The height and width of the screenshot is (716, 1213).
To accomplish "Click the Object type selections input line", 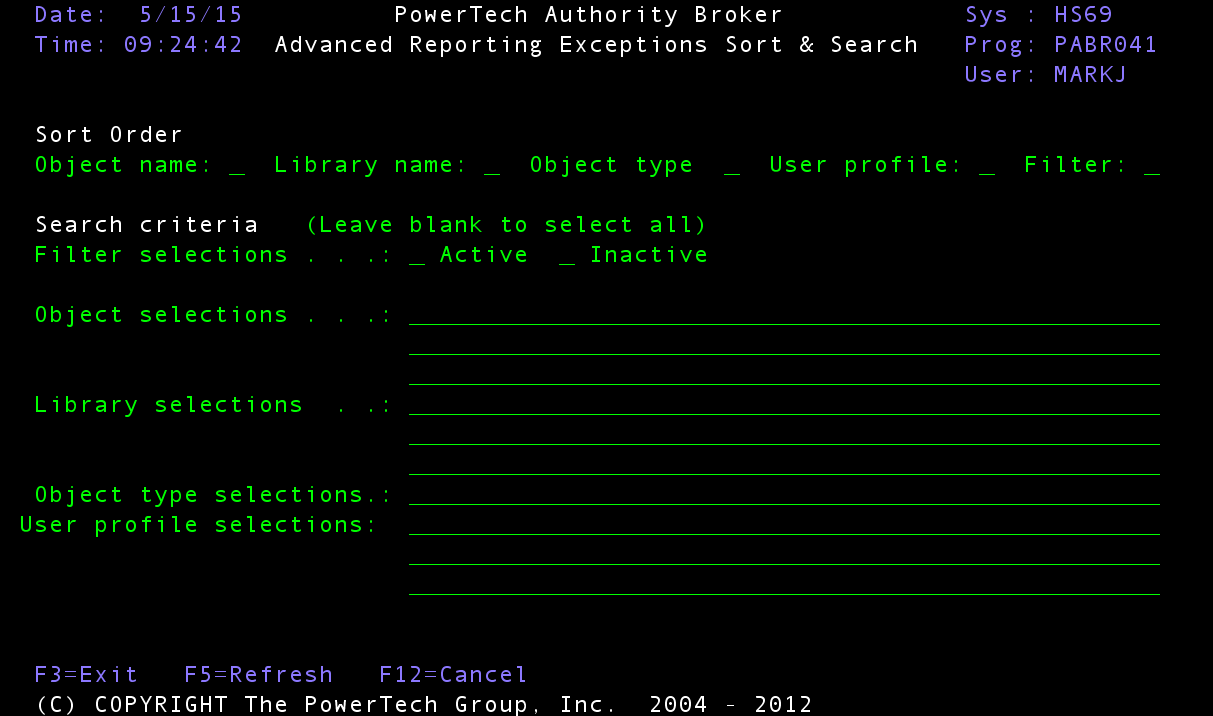I will click(784, 495).
